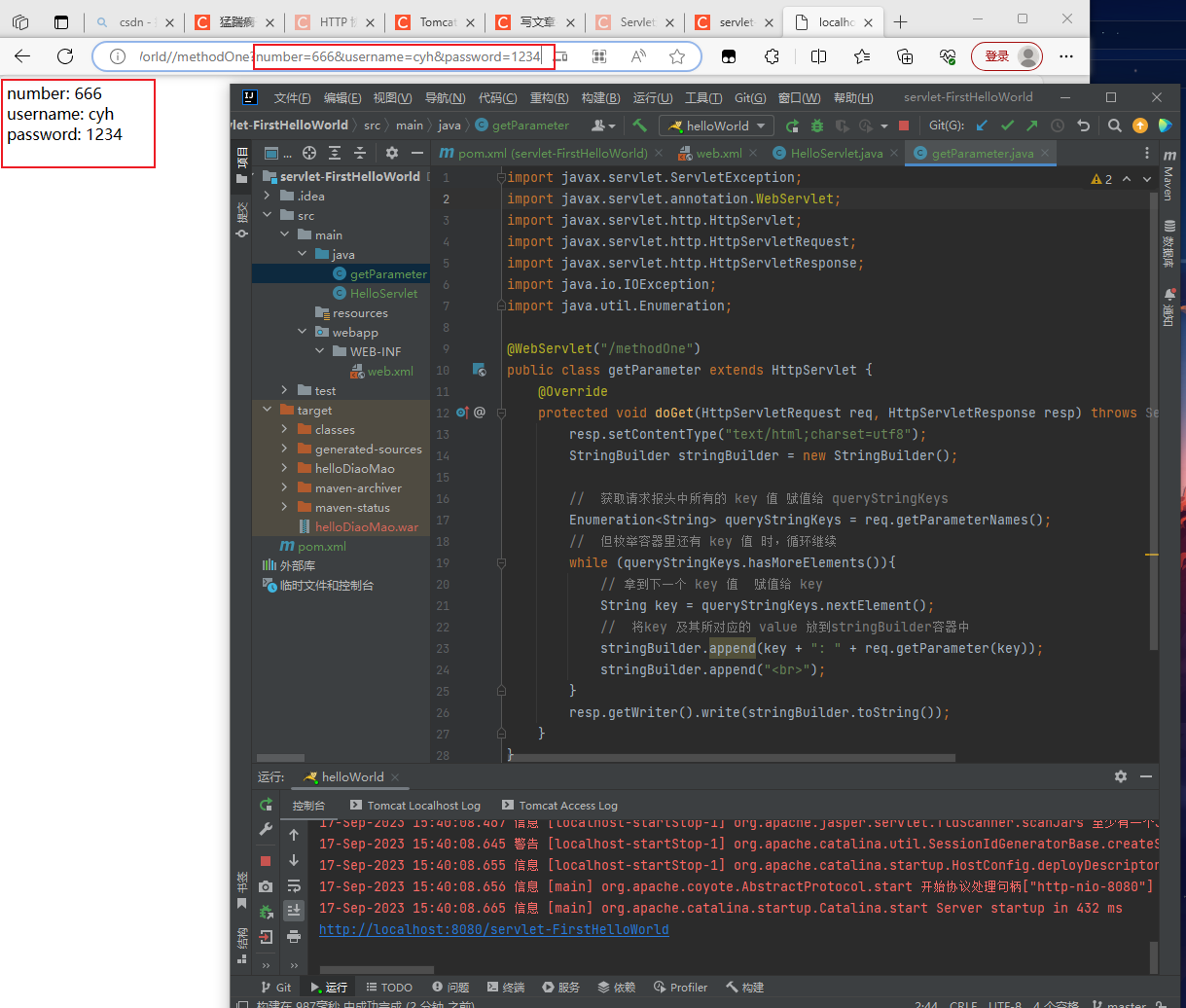Click the thread dump camera icon in Run panel

pyautogui.click(x=266, y=886)
